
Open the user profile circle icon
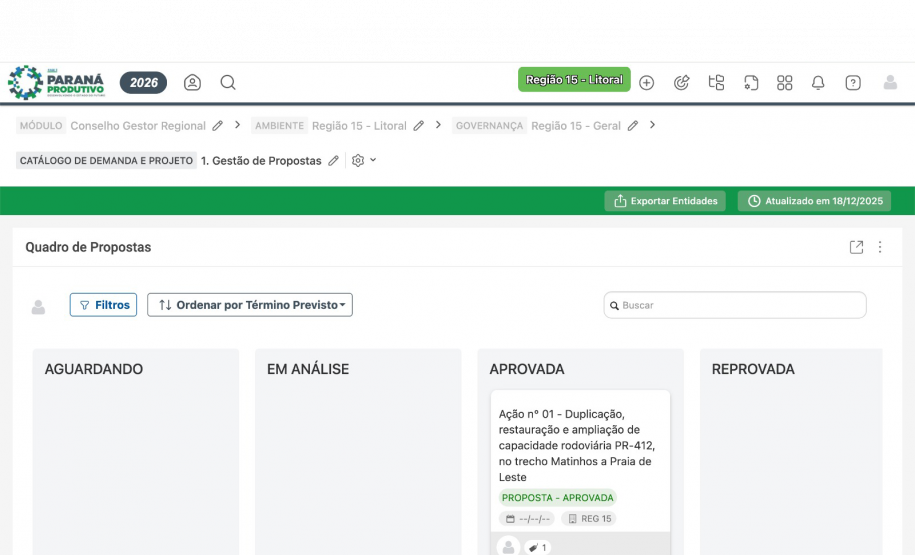pos(192,83)
